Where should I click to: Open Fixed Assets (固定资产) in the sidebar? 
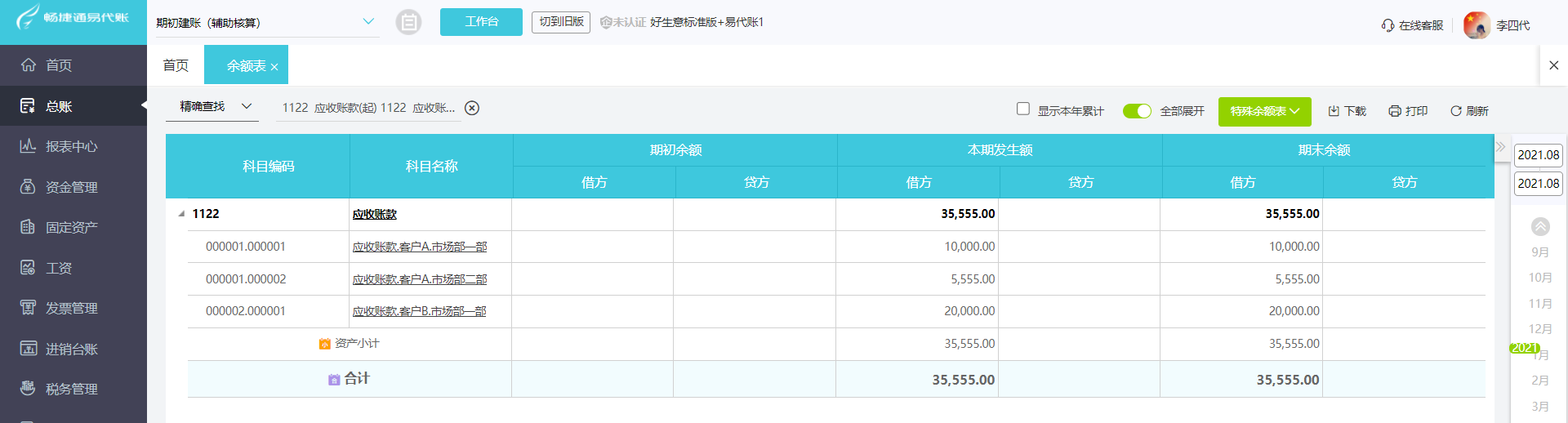coord(29,227)
